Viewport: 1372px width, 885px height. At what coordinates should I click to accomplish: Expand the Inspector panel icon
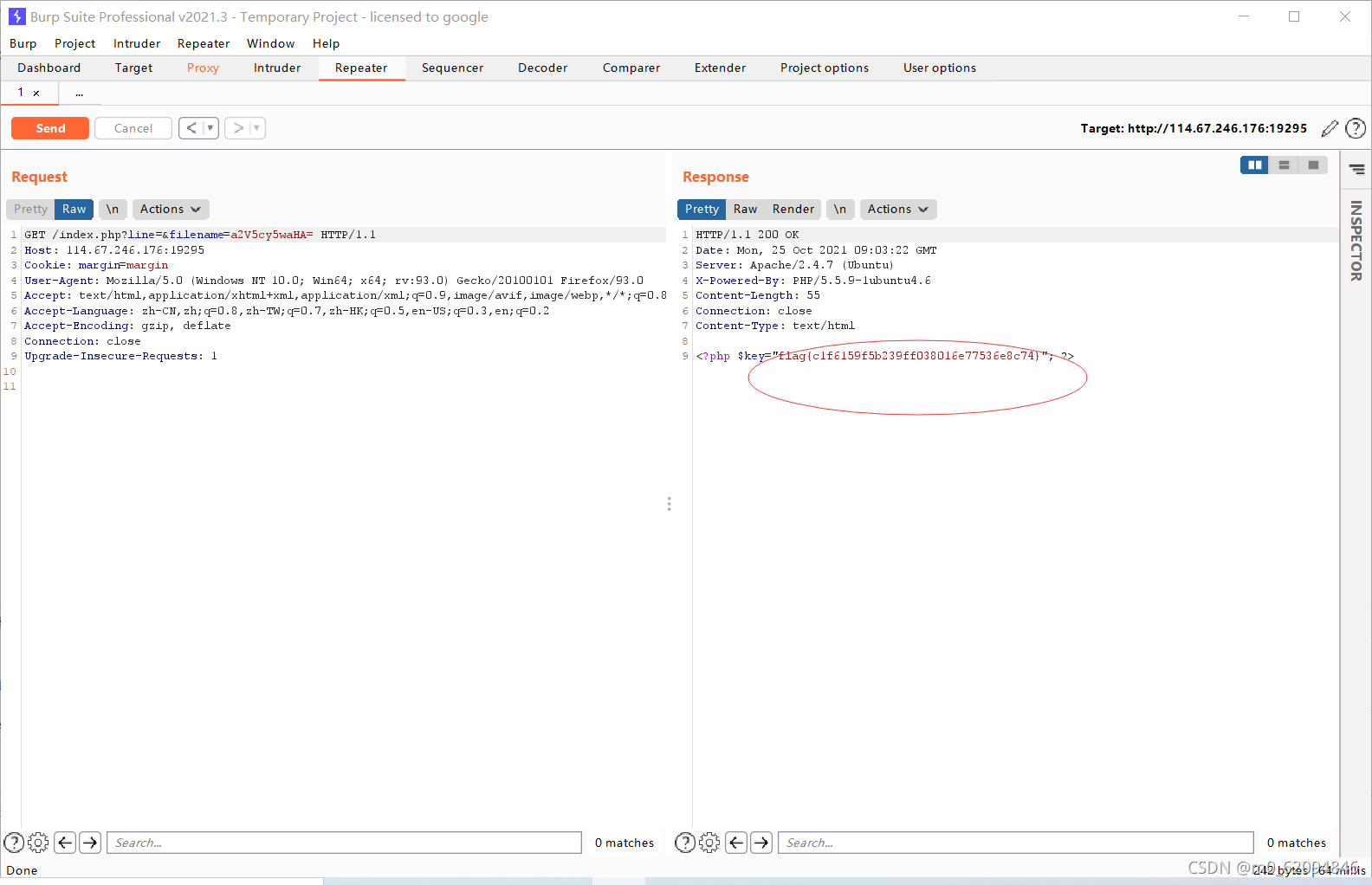click(x=1356, y=170)
